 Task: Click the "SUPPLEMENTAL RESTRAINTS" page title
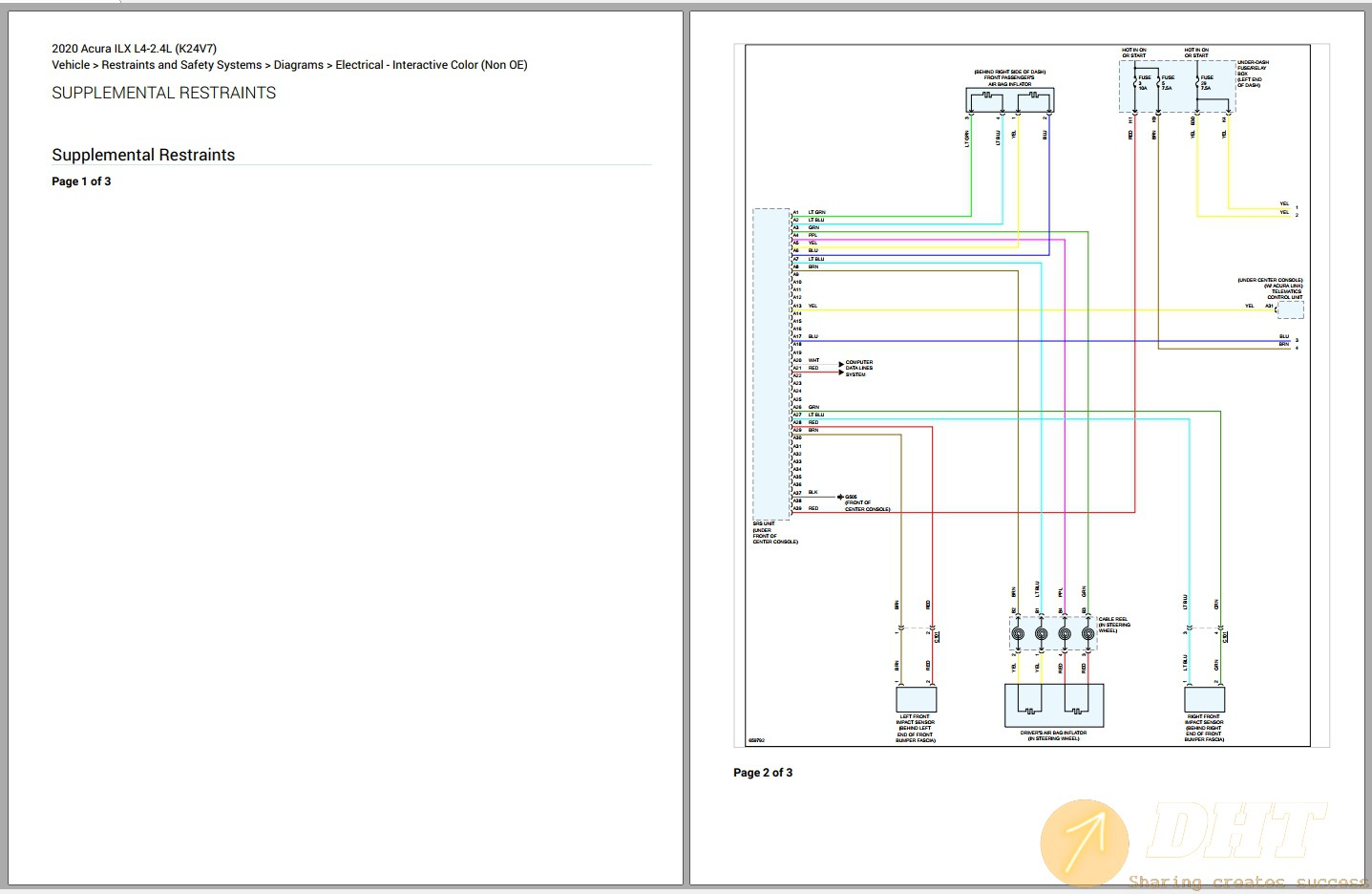163,93
